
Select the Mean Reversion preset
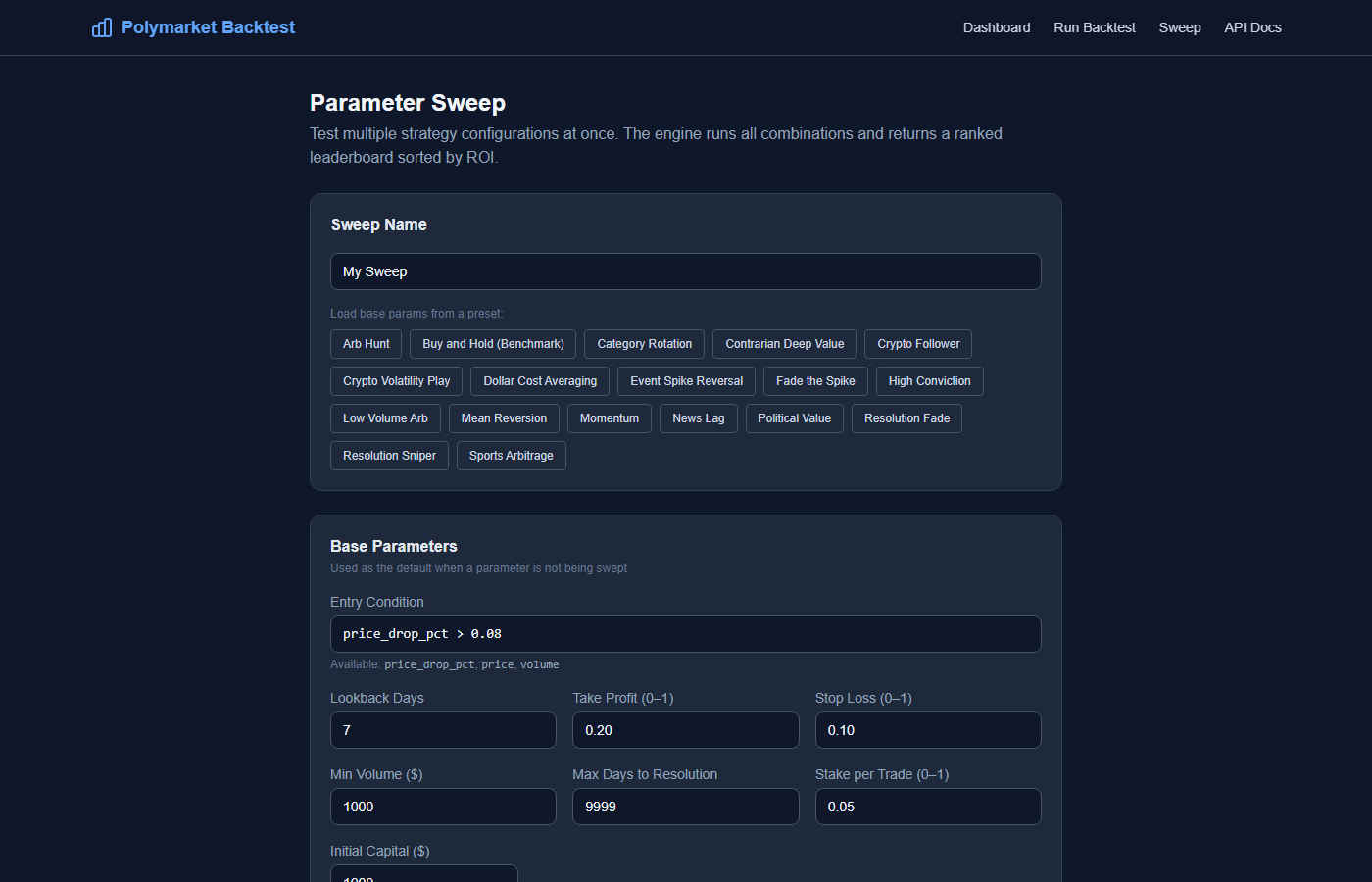coord(504,418)
